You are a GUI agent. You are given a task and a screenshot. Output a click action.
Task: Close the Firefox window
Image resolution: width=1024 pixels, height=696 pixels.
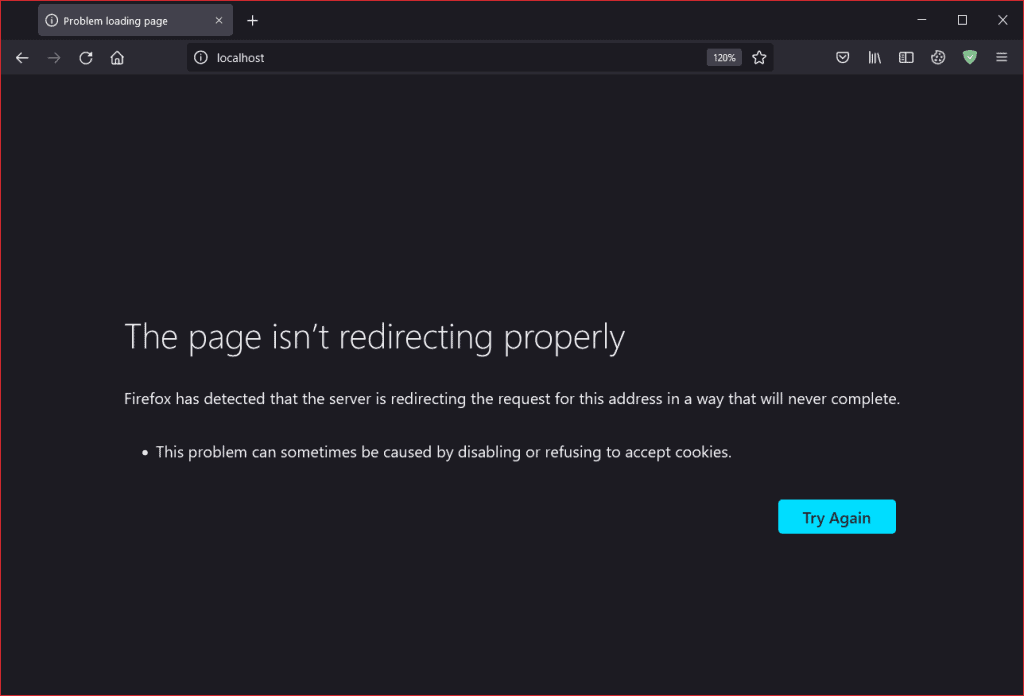(1002, 20)
